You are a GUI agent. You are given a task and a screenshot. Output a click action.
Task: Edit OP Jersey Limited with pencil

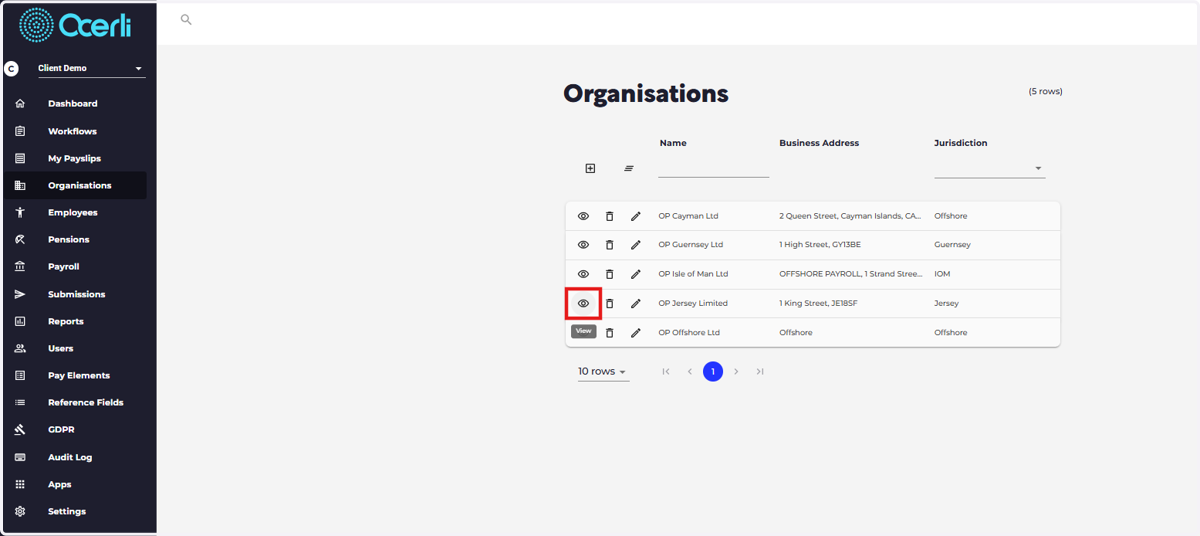click(x=635, y=303)
